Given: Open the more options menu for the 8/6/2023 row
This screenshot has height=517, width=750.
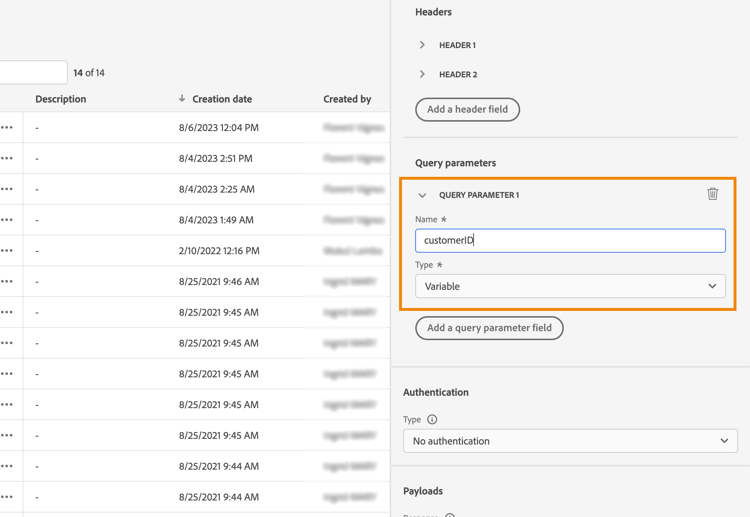Looking at the screenshot, I should tap(7, 128).
